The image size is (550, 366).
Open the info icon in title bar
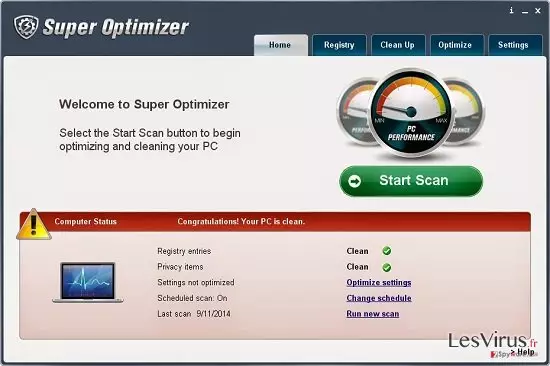(x=511, y=11)
